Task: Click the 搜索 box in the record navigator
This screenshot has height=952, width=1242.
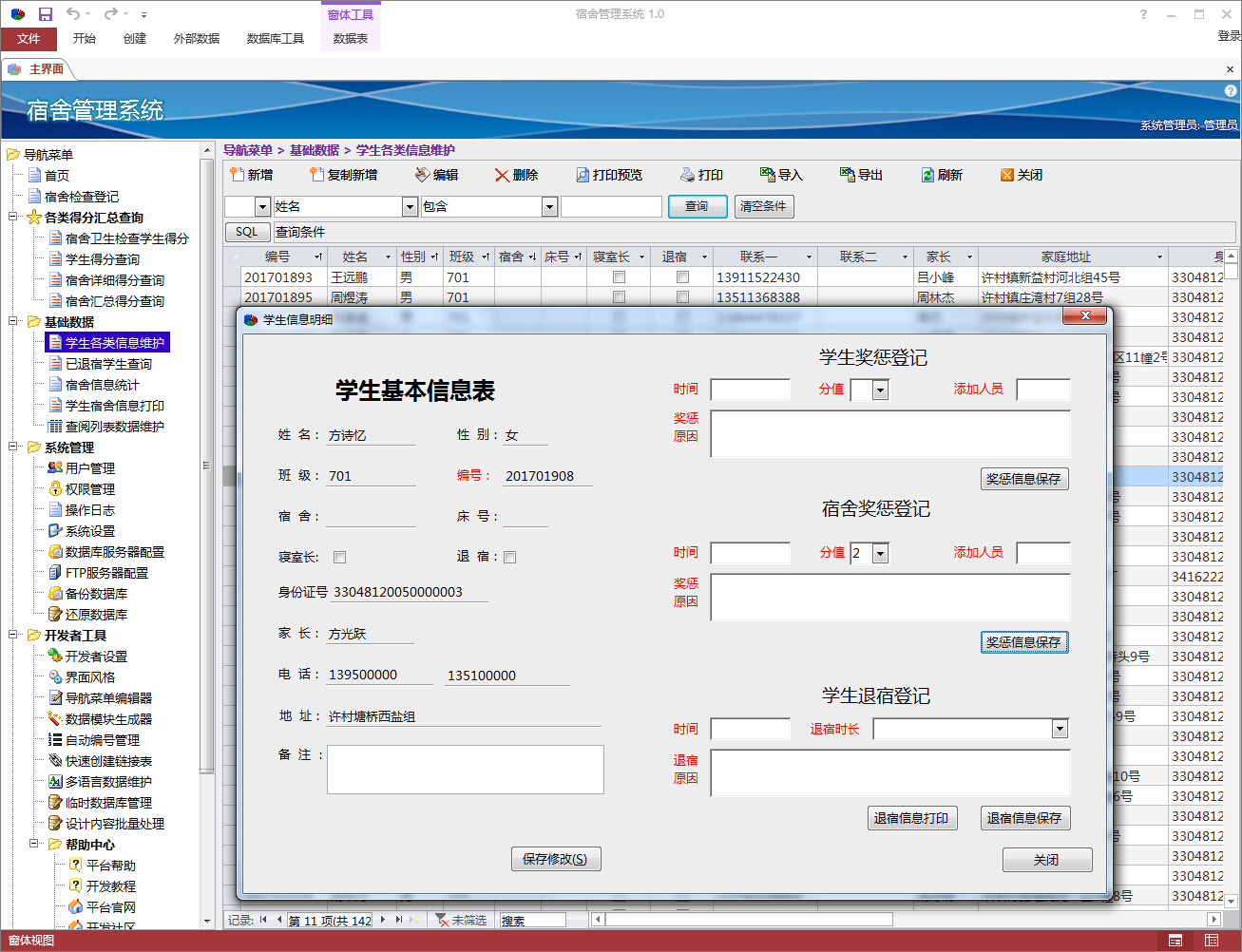Action: coord(532,920)
